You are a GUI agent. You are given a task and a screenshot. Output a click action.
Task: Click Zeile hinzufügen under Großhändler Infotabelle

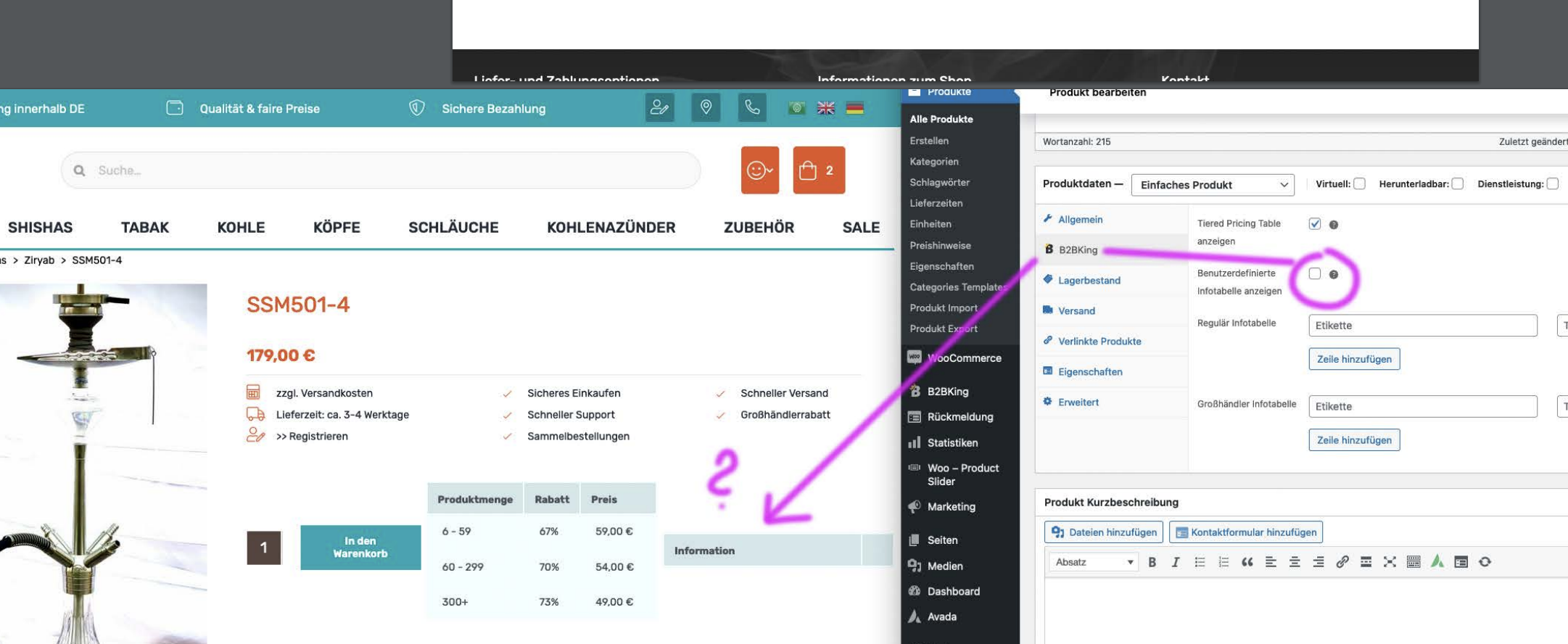[1354, 440]
